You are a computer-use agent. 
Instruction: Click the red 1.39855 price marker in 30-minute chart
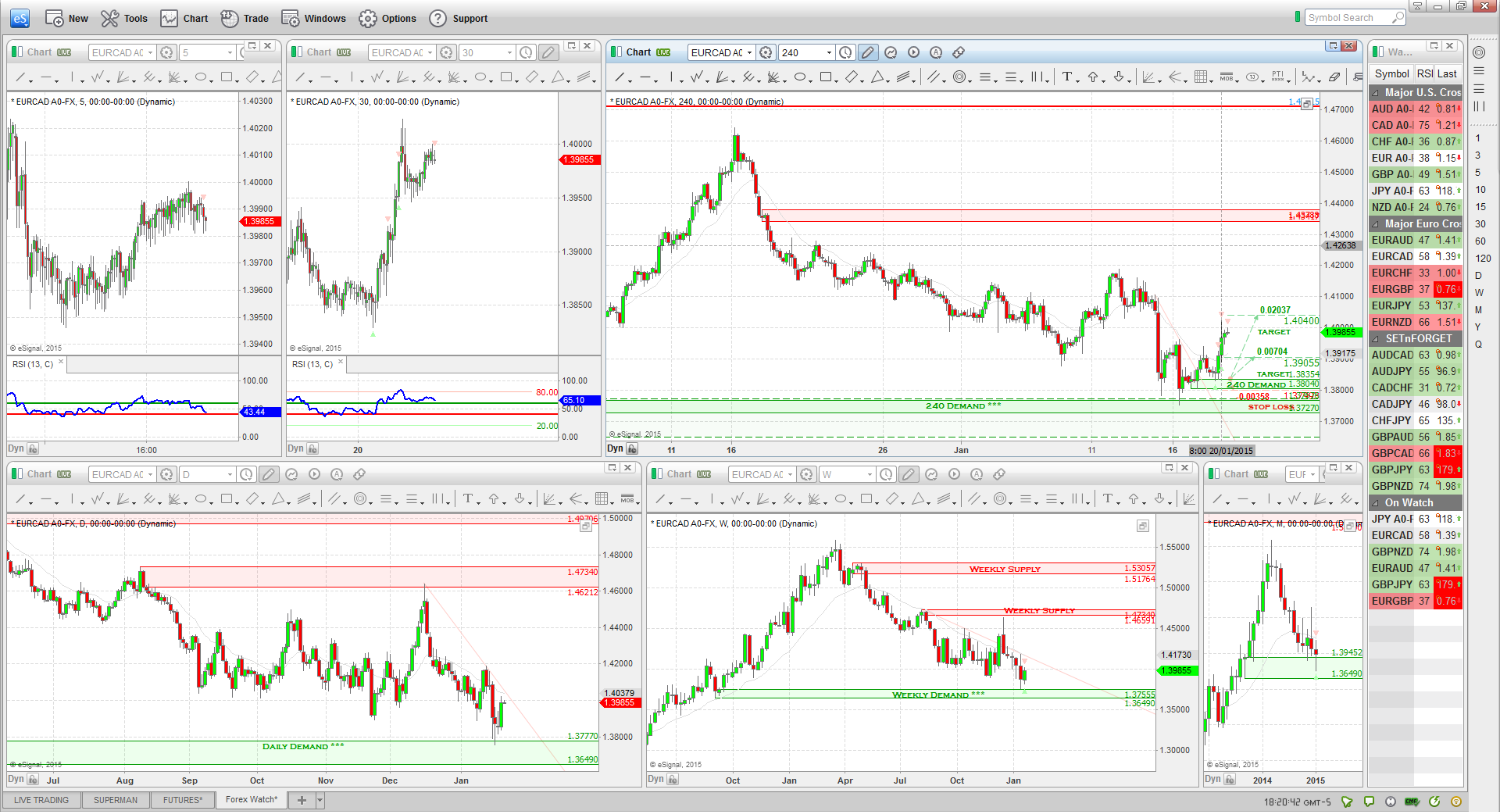[577, 160]
